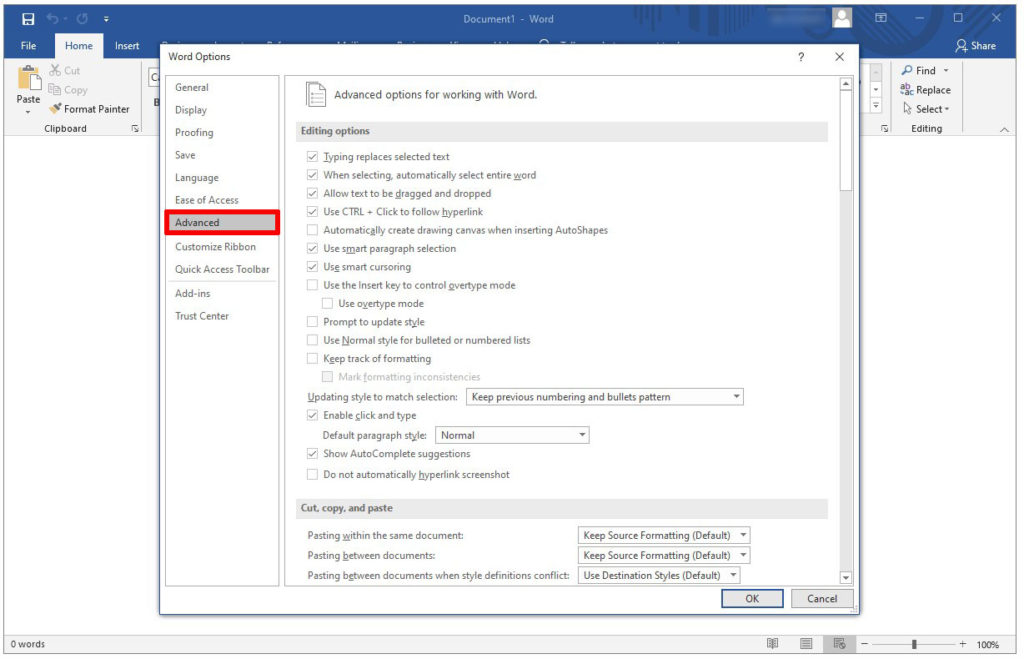Screen dimensions: 1024x659
Task: Click the zoom slider handle
Action: point(914,644)
